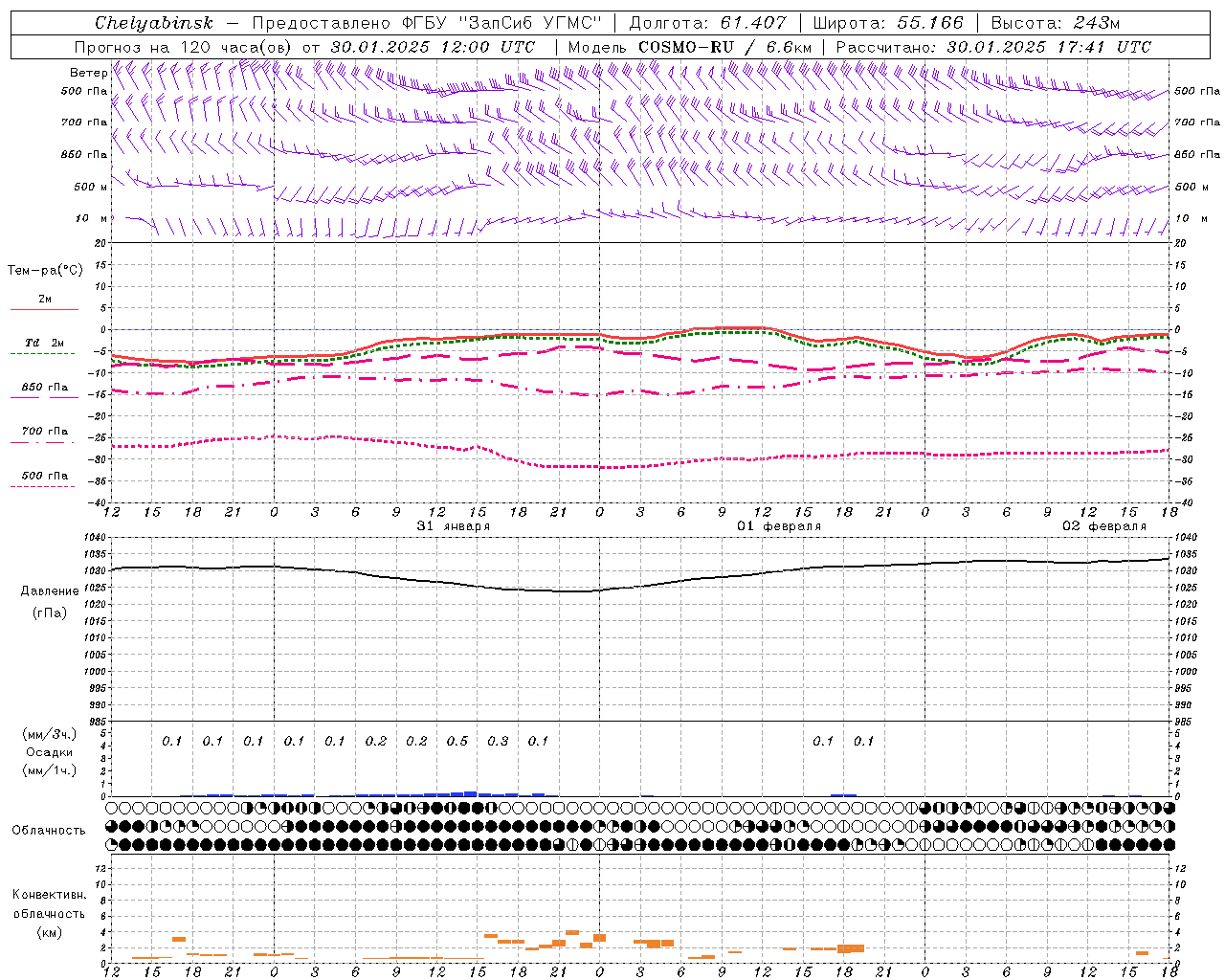Click the computed time Рассчитано: 30.01.2025 17:41 UTC
Viewport: 1225px width, 980px height.
tap(993, 47)
